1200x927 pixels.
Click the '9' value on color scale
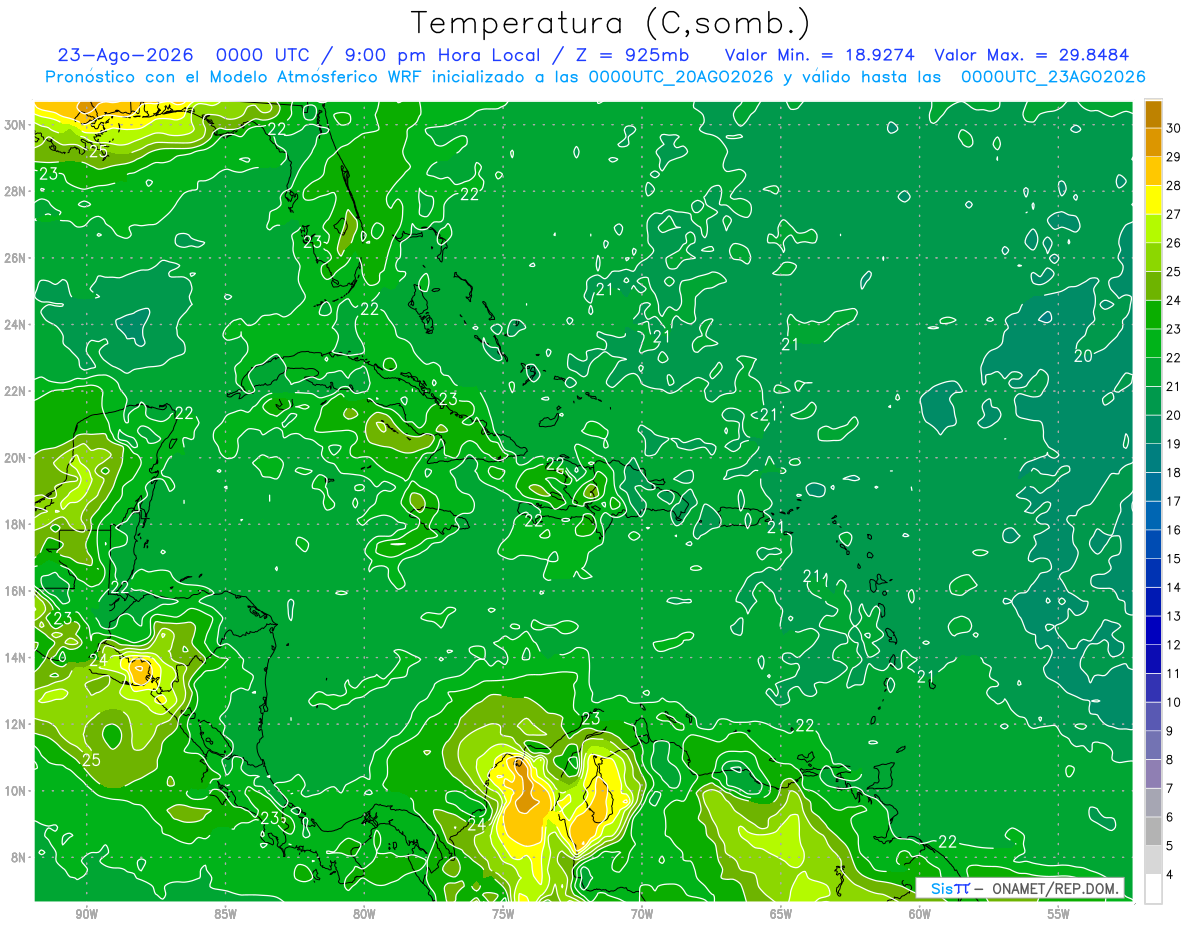tap(1170, 731)
